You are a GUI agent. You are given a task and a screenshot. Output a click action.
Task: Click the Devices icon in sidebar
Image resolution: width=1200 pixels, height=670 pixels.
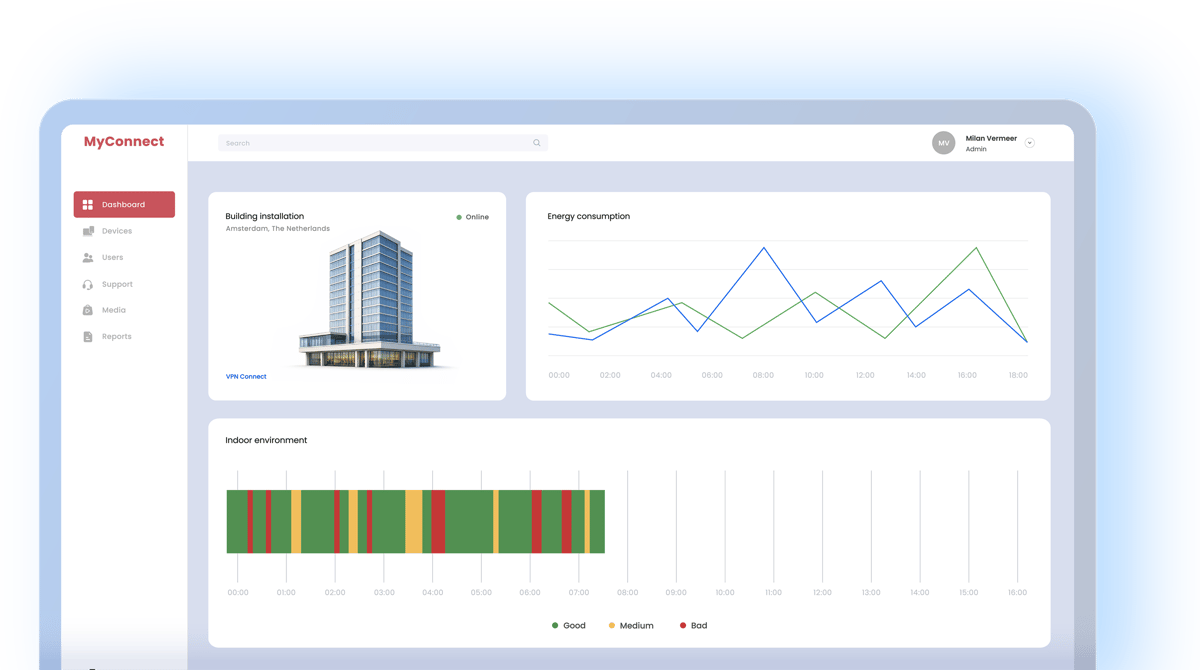coord(88,231)
